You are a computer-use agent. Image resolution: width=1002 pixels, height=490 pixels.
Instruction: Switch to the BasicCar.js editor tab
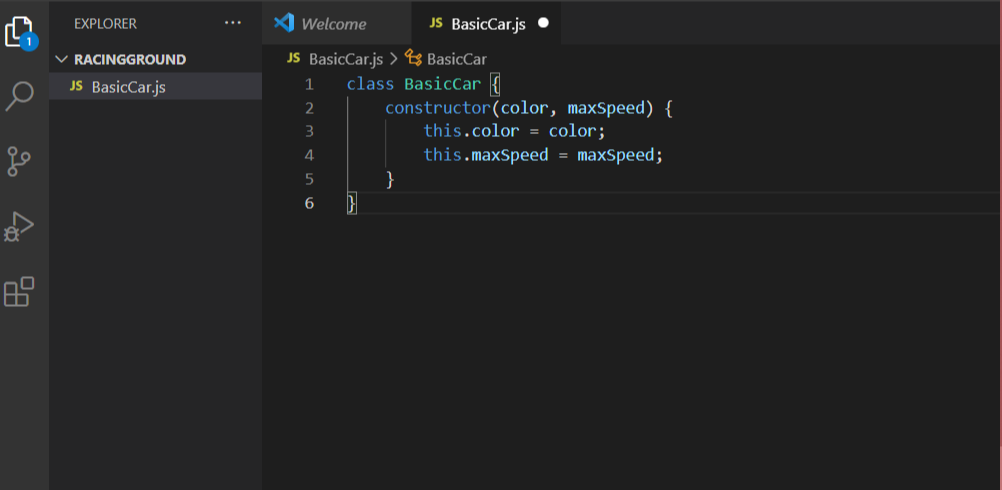[x=488, y=24]
